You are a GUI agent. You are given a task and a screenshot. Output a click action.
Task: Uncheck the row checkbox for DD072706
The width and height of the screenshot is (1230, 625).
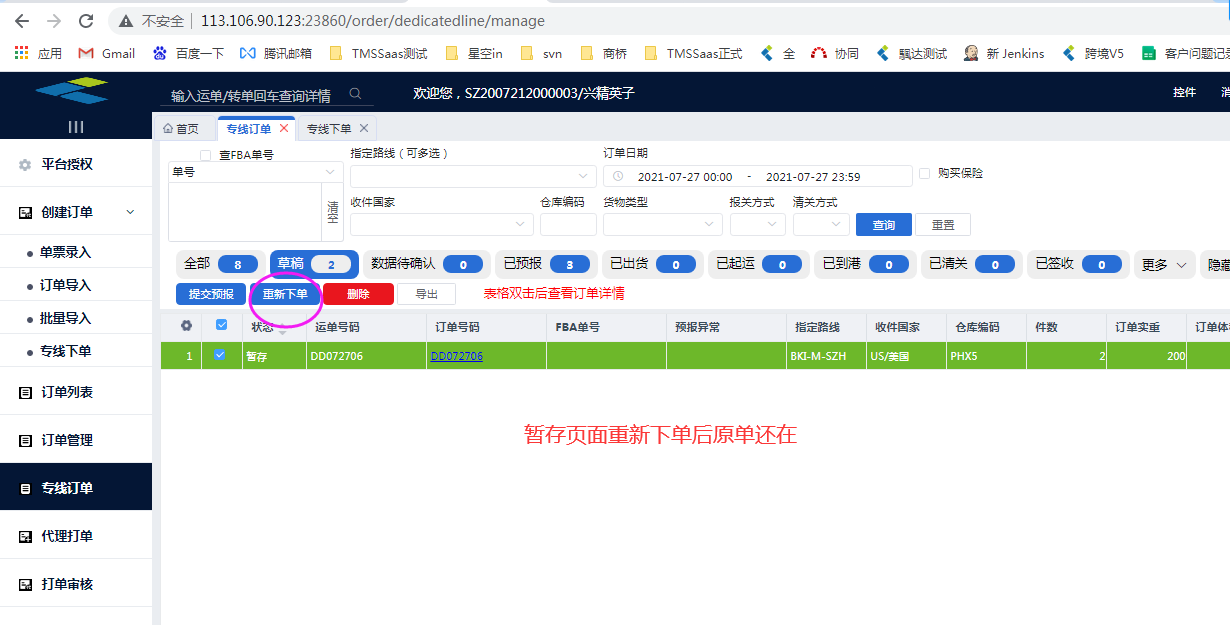220,355
